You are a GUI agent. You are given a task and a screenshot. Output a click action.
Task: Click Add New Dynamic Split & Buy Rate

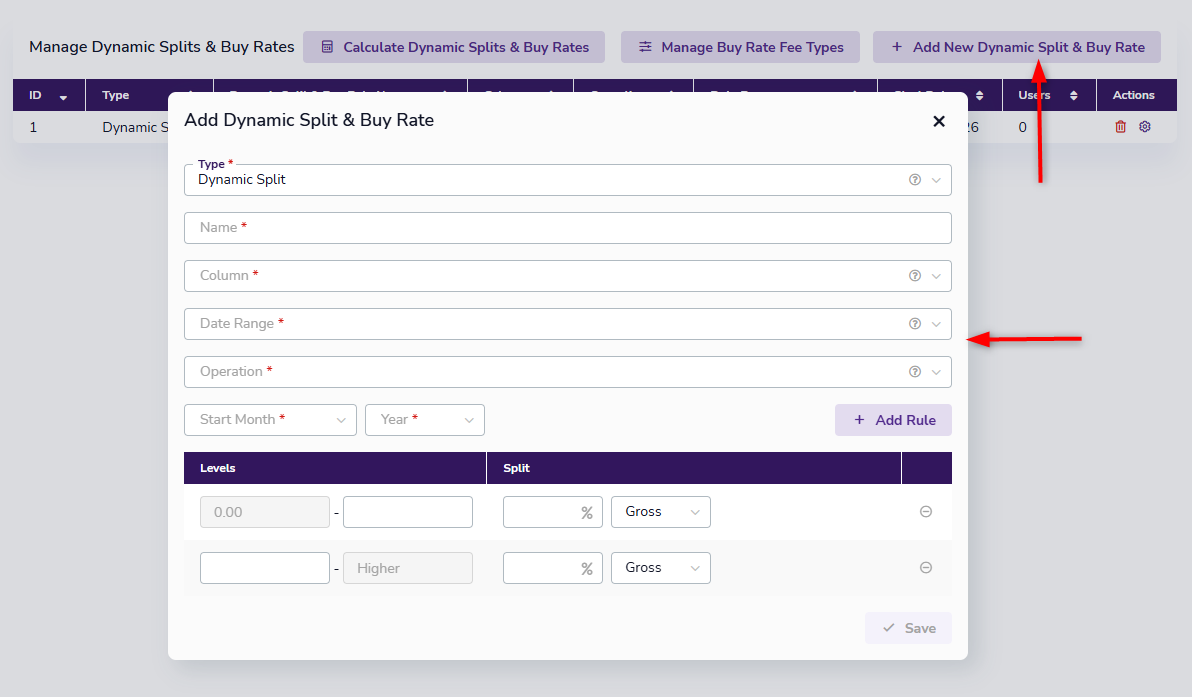1016,47
